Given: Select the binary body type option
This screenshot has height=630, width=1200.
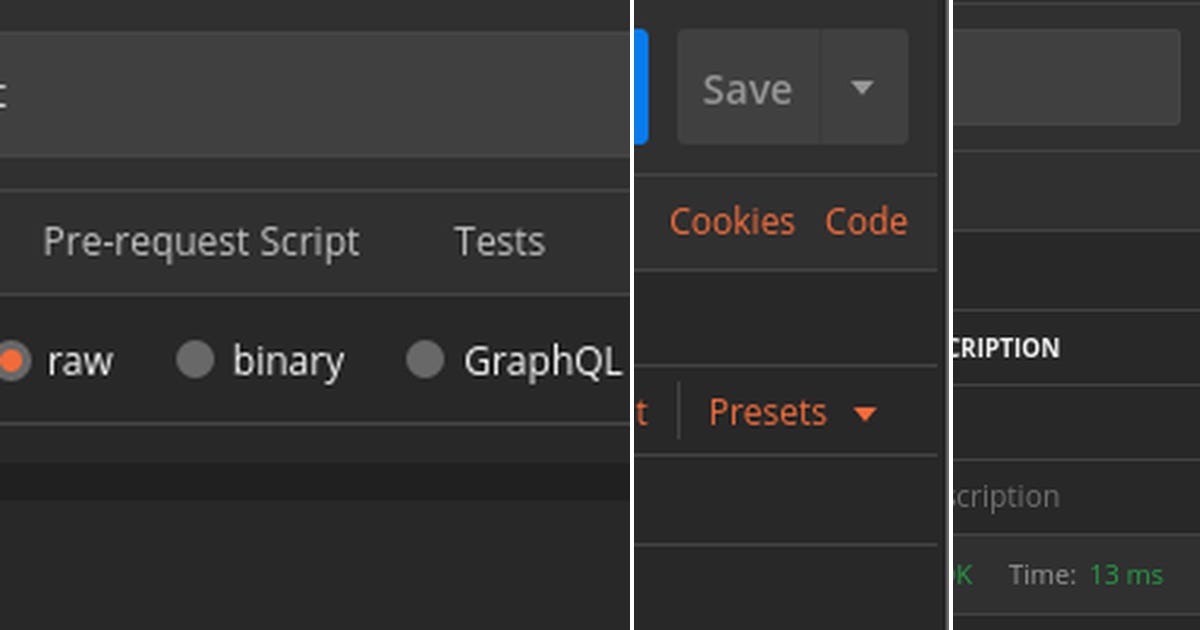Looking at the screenshot, I should click(195, 361).
